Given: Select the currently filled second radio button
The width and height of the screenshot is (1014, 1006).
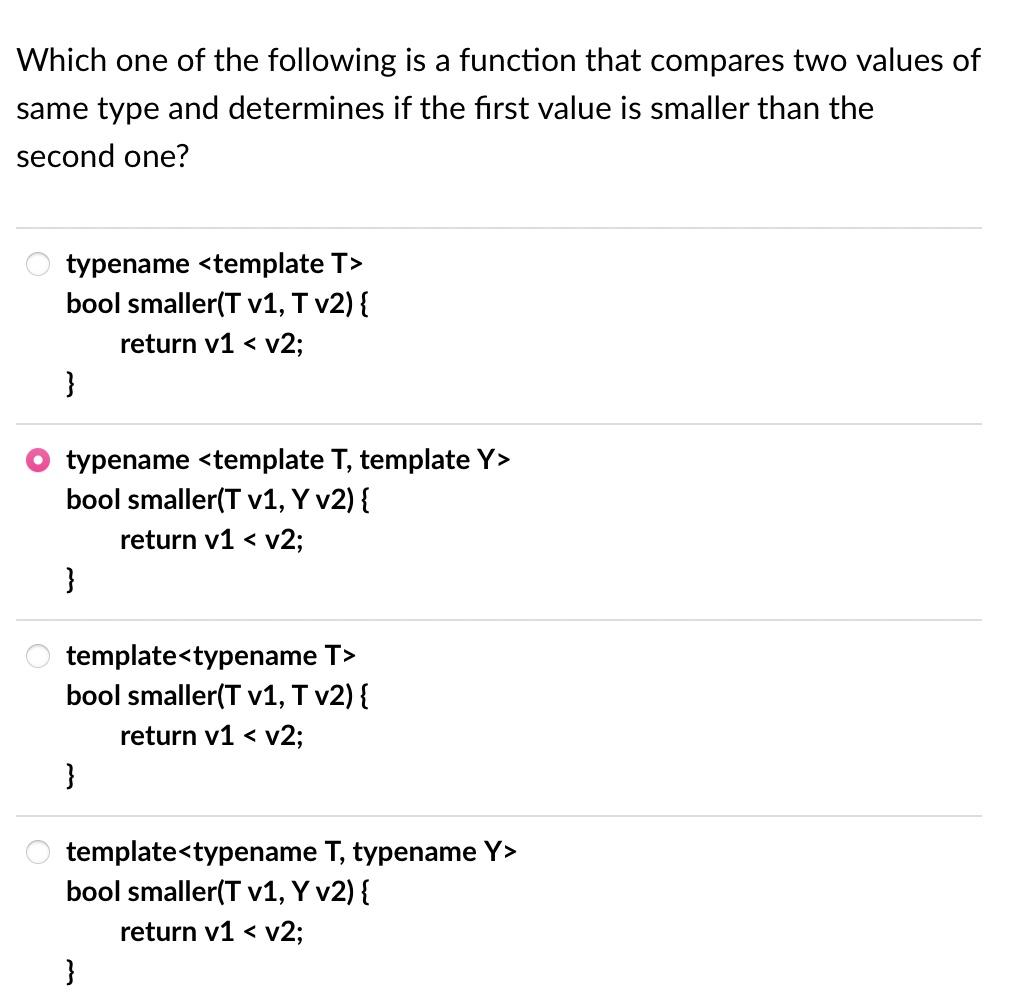Looking at the screenshot, I should tap(38, 460).
